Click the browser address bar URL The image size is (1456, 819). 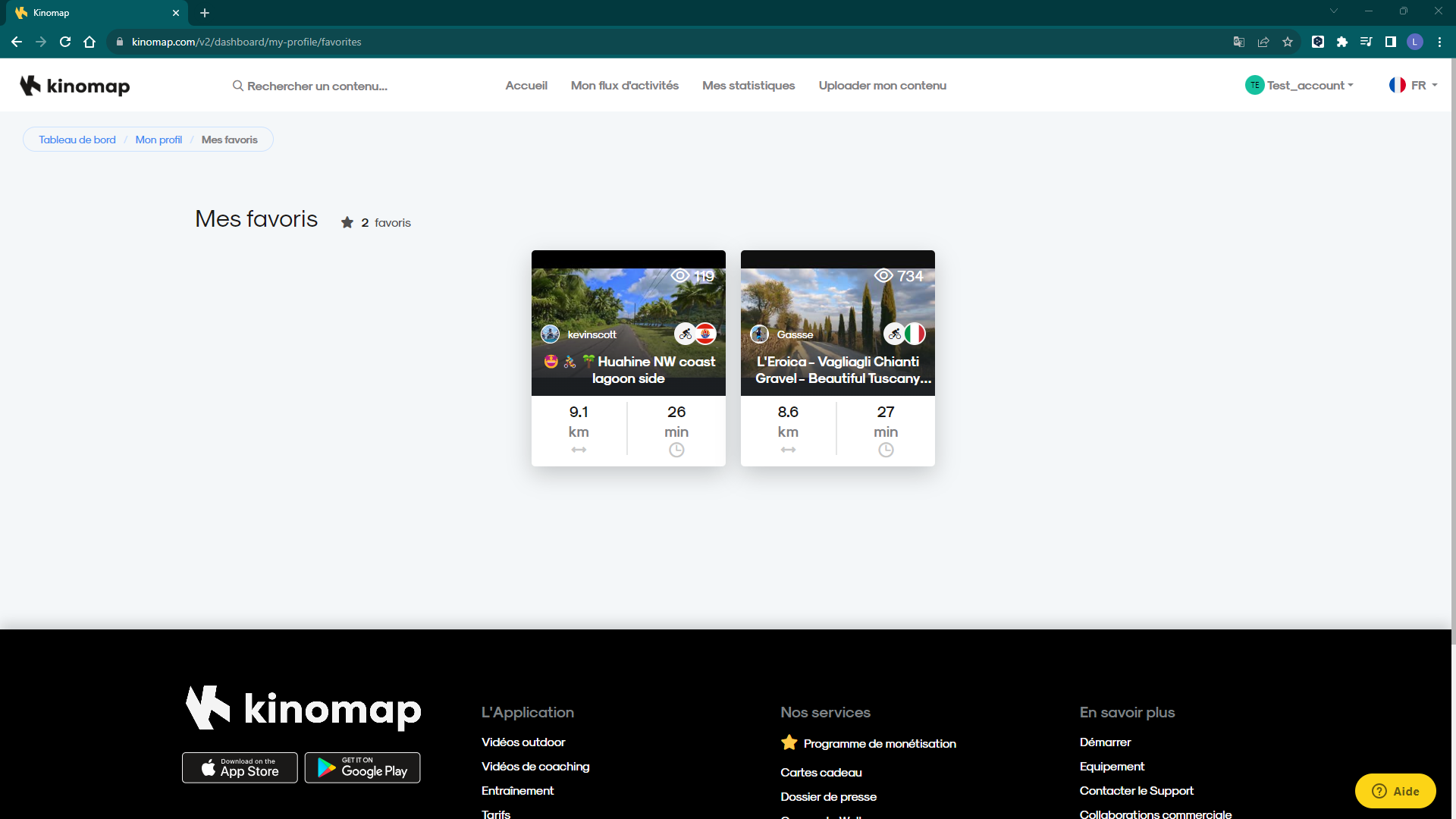pos(246,42)
